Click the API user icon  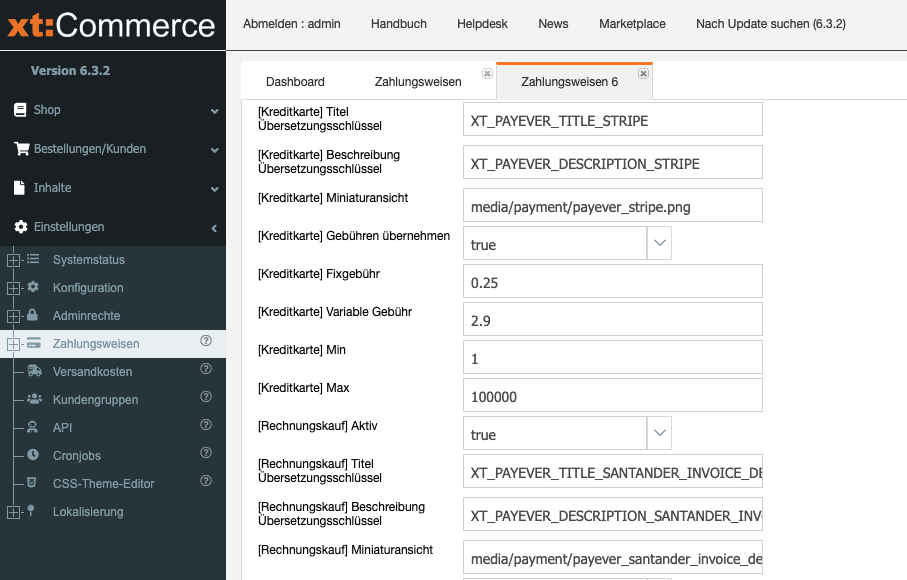pos(32,427)
